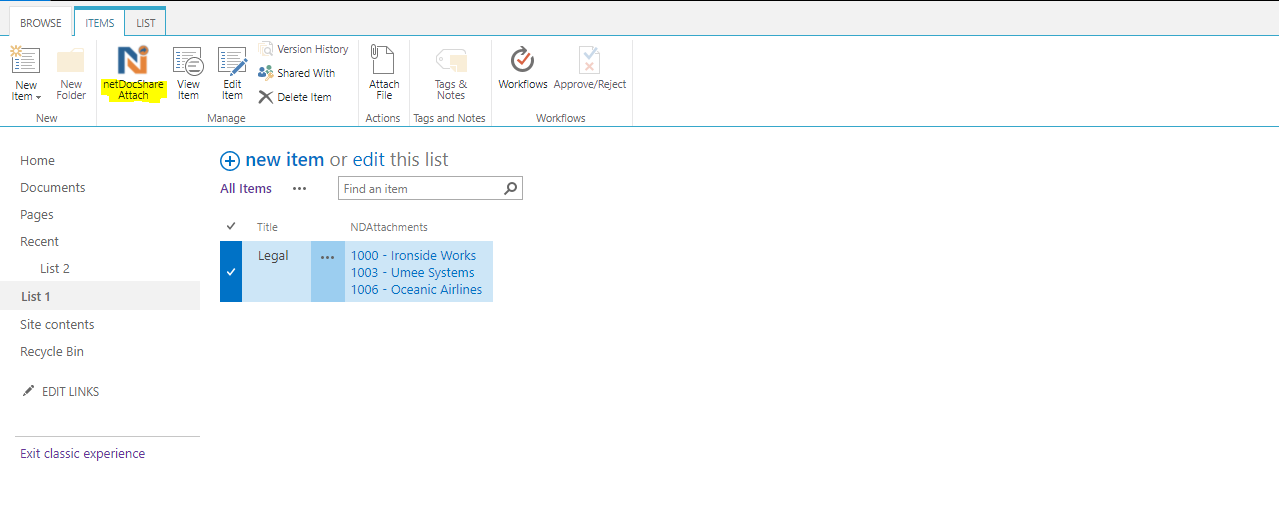Image resolution: width=1279 pixels, height=509 pixels.
Task: Switch to the BROWSE ribbon tab
Action: (x=41, y=22)
